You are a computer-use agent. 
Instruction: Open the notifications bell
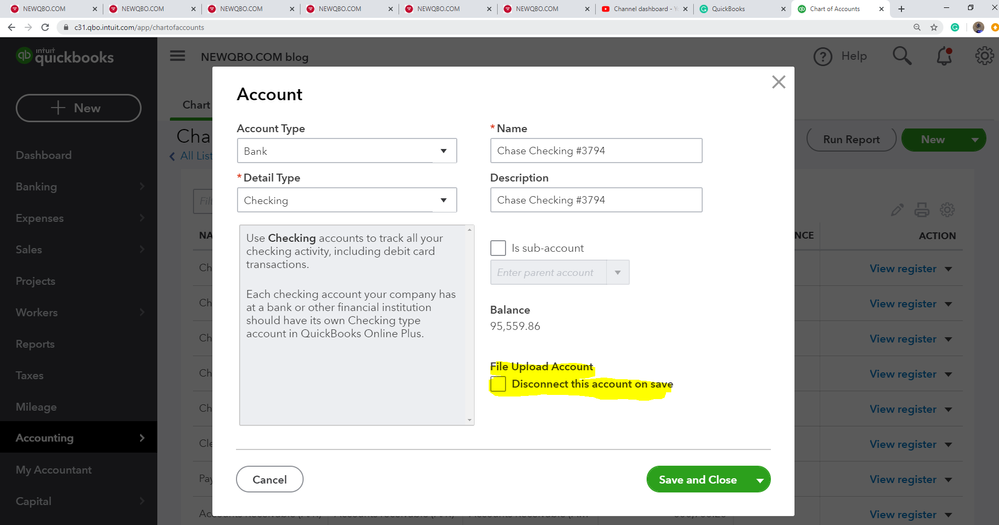[x=944, y=57]
